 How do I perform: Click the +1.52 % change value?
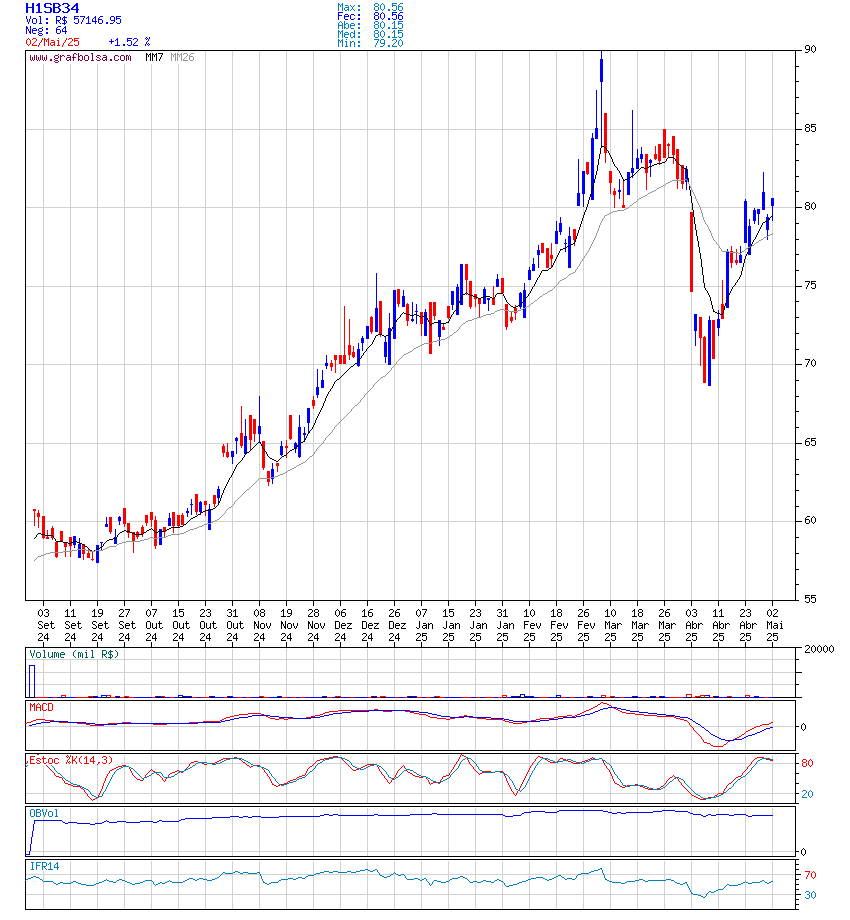pyautogui.click(x=129, y=42)
